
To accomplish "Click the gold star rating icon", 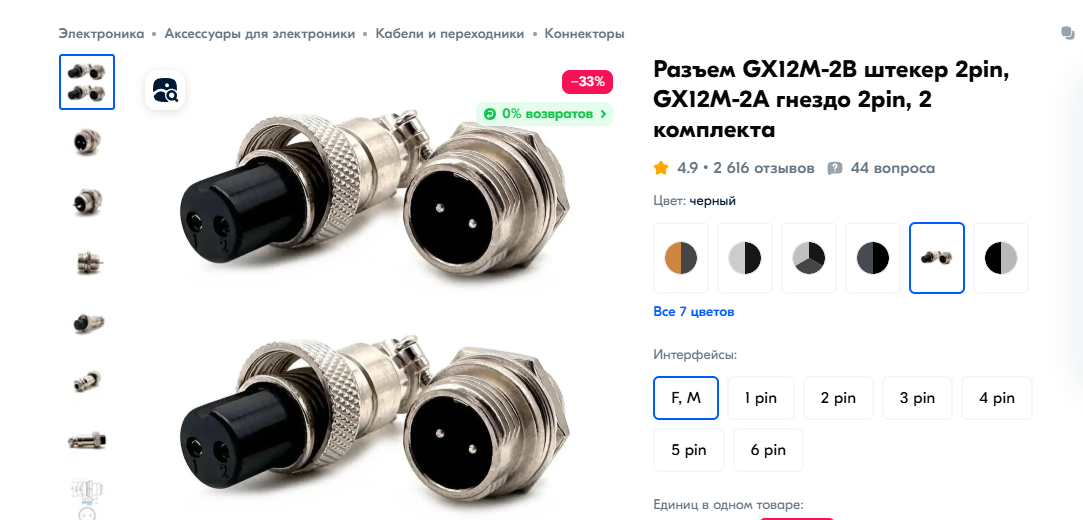I will pyautogui.click(x=661, y=168).
